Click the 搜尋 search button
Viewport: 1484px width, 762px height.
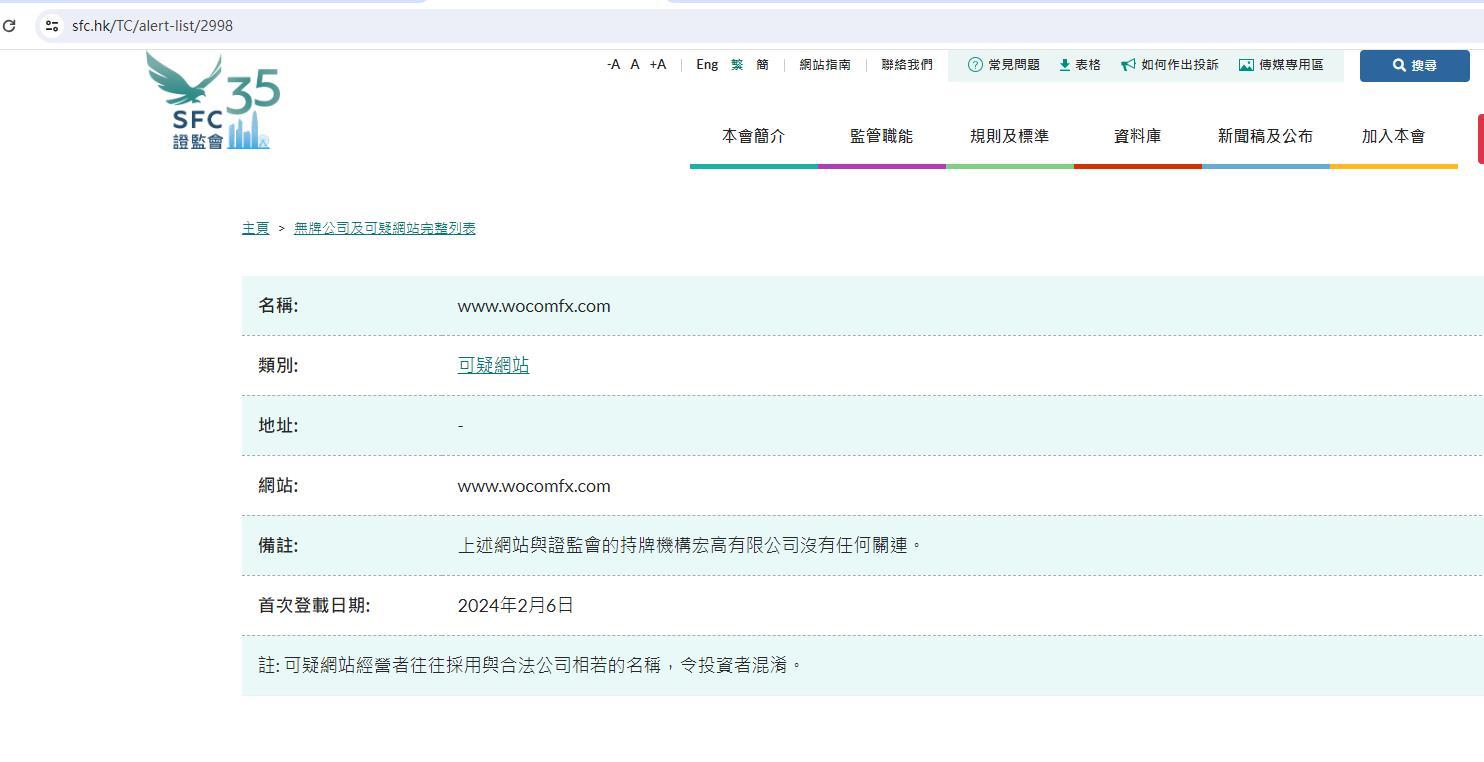click(x=1414, y=66)
